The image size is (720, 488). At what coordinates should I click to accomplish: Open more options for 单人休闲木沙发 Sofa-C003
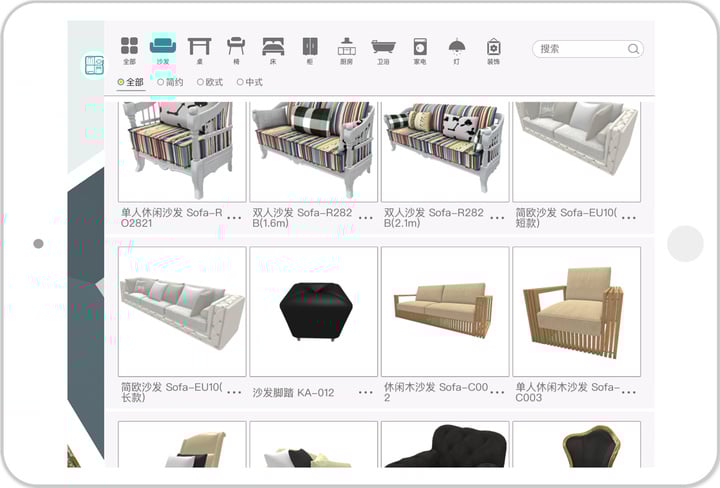629,393
